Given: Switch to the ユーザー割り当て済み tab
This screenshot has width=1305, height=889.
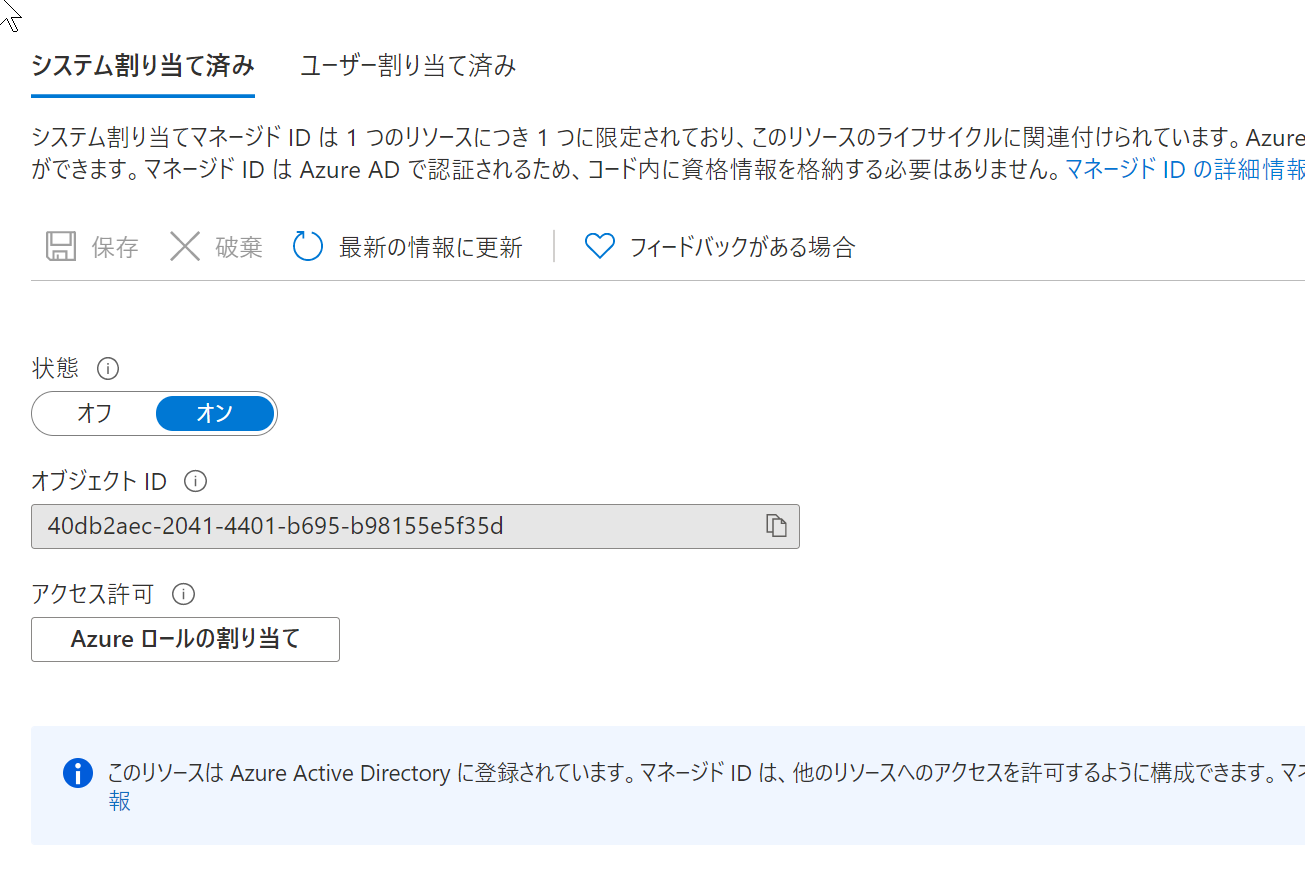Looking at the screenshot, I should tap(408, 67).
